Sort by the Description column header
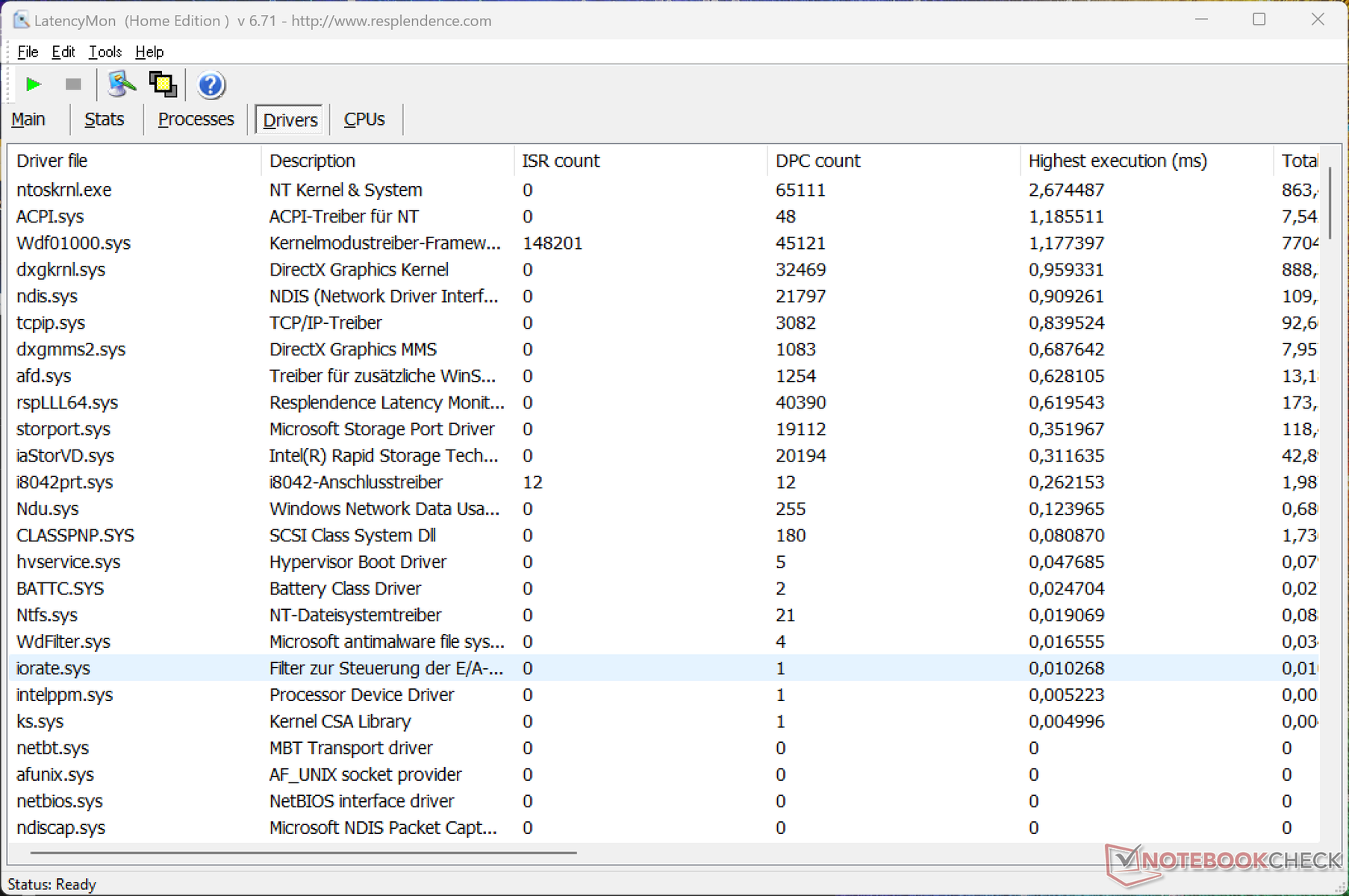 387,161
